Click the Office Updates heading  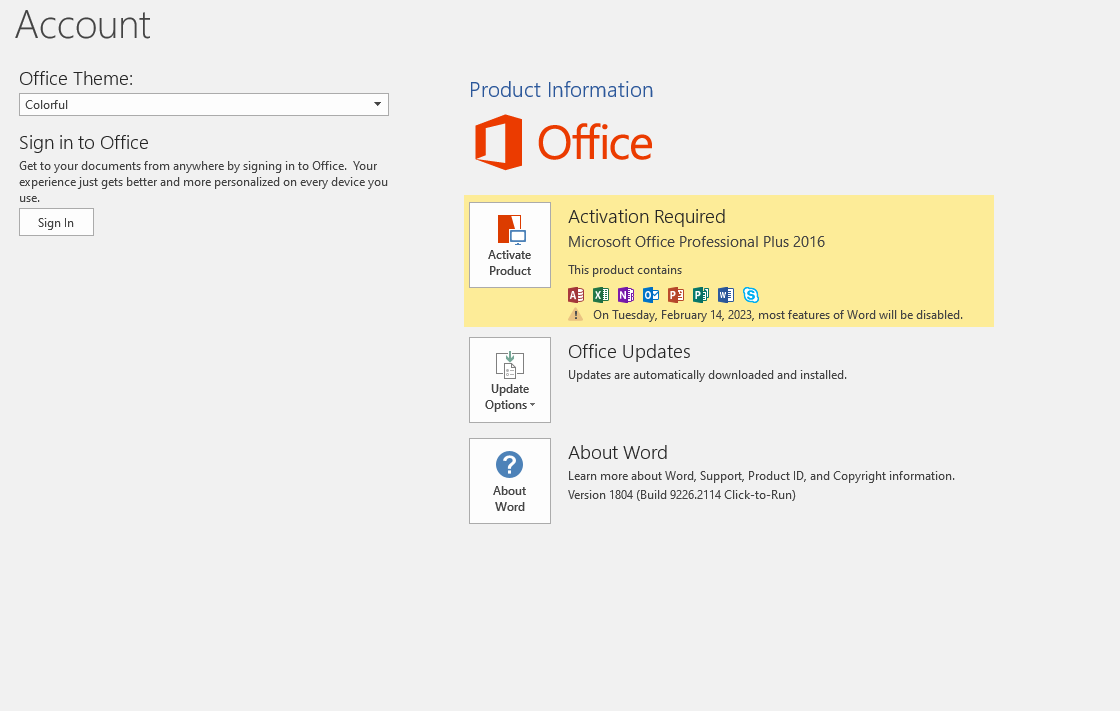coord(629,352)
